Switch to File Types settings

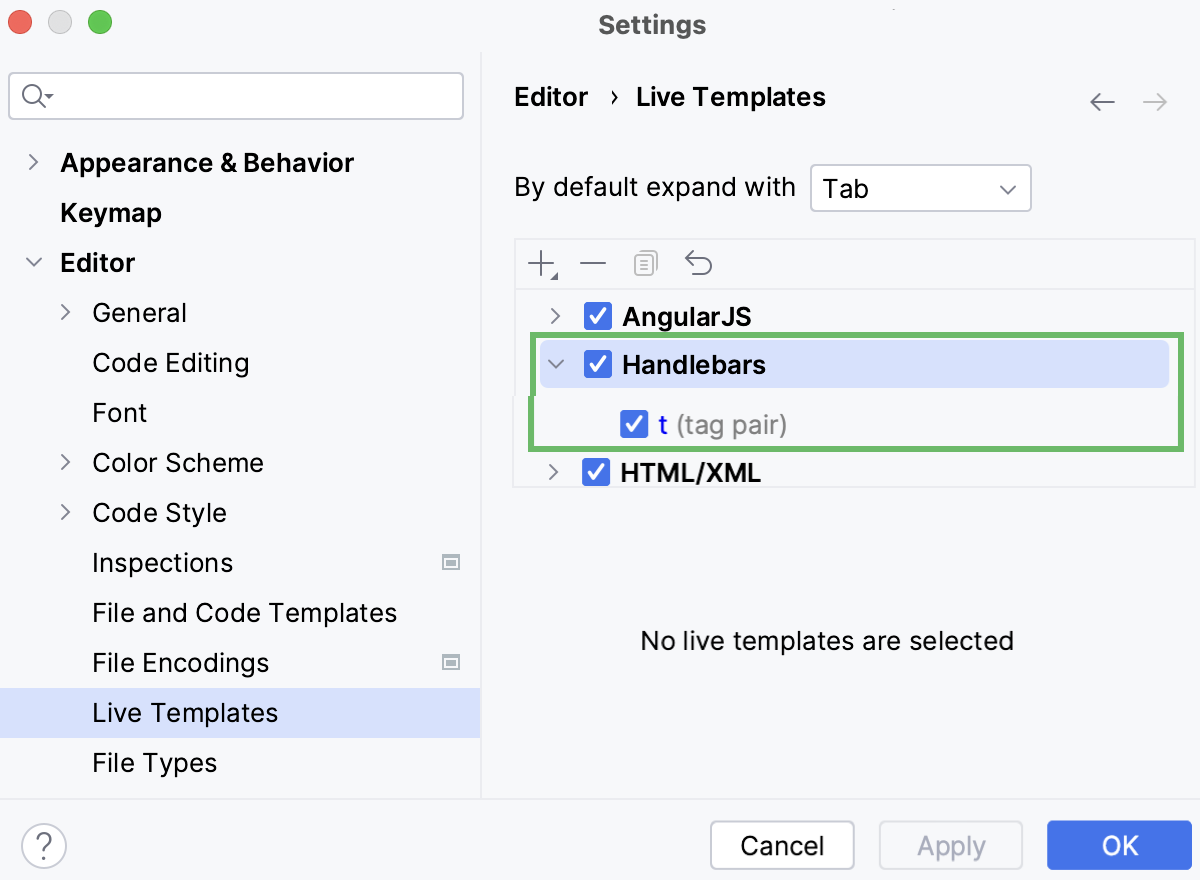155,763
